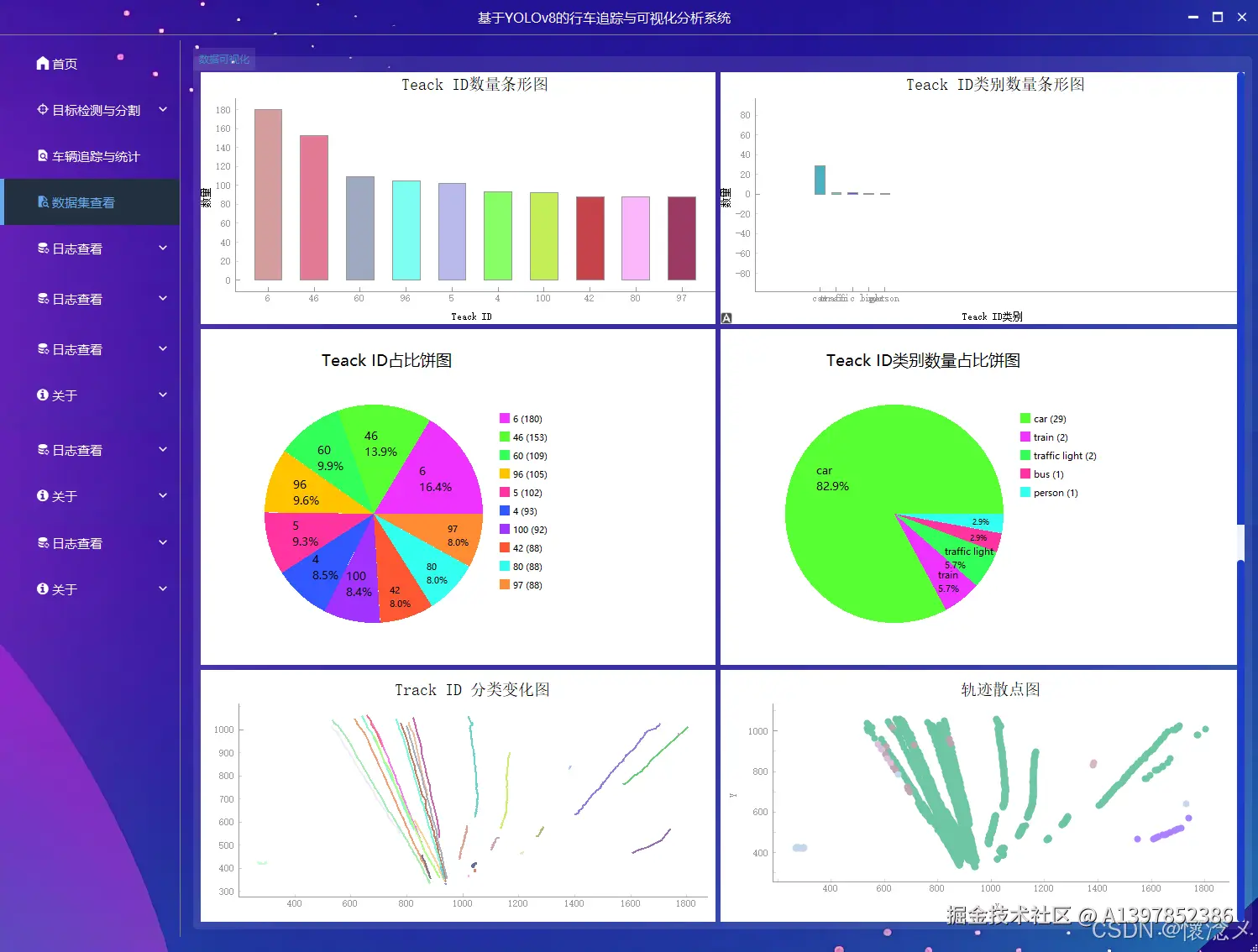Click the red bar for Teack ID 42

coord(590,238)
